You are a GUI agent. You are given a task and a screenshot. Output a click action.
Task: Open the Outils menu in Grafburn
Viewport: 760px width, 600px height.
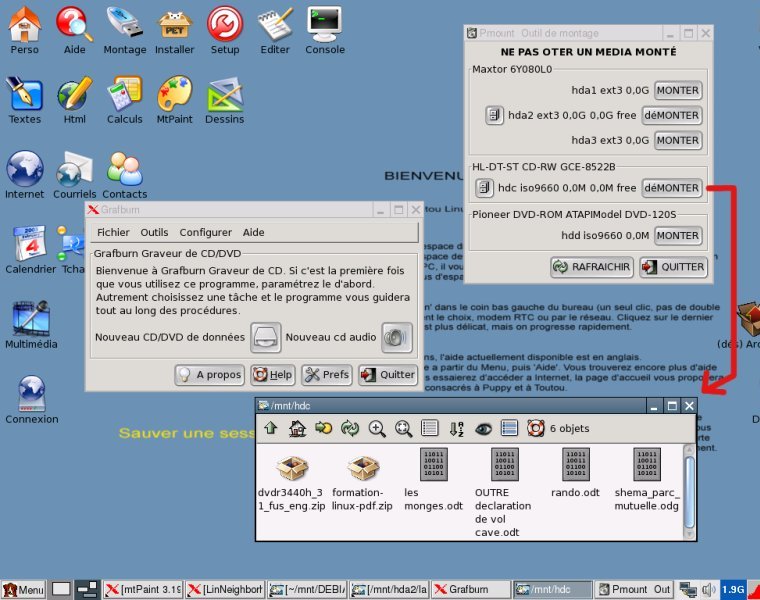[x=154, y=232]
